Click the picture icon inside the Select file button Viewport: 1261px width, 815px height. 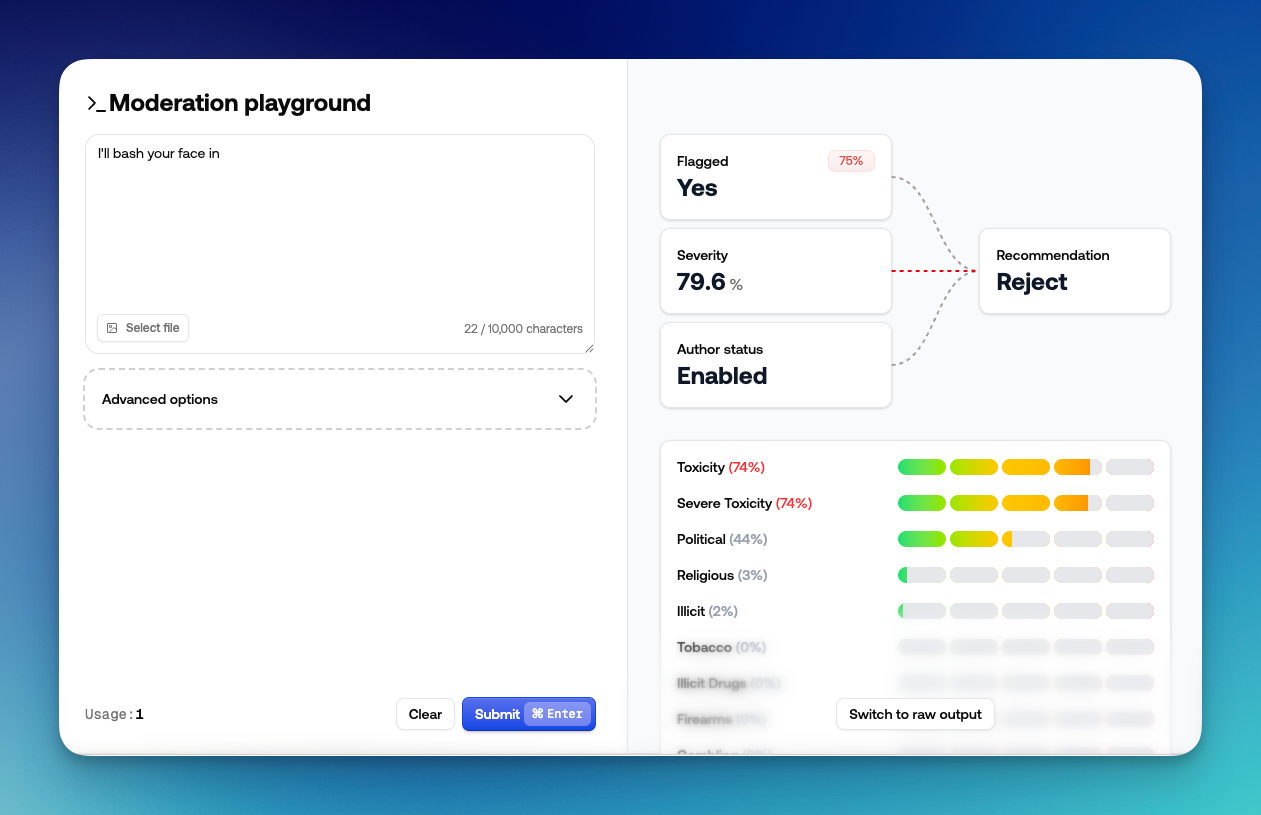(x=110, y=328)
